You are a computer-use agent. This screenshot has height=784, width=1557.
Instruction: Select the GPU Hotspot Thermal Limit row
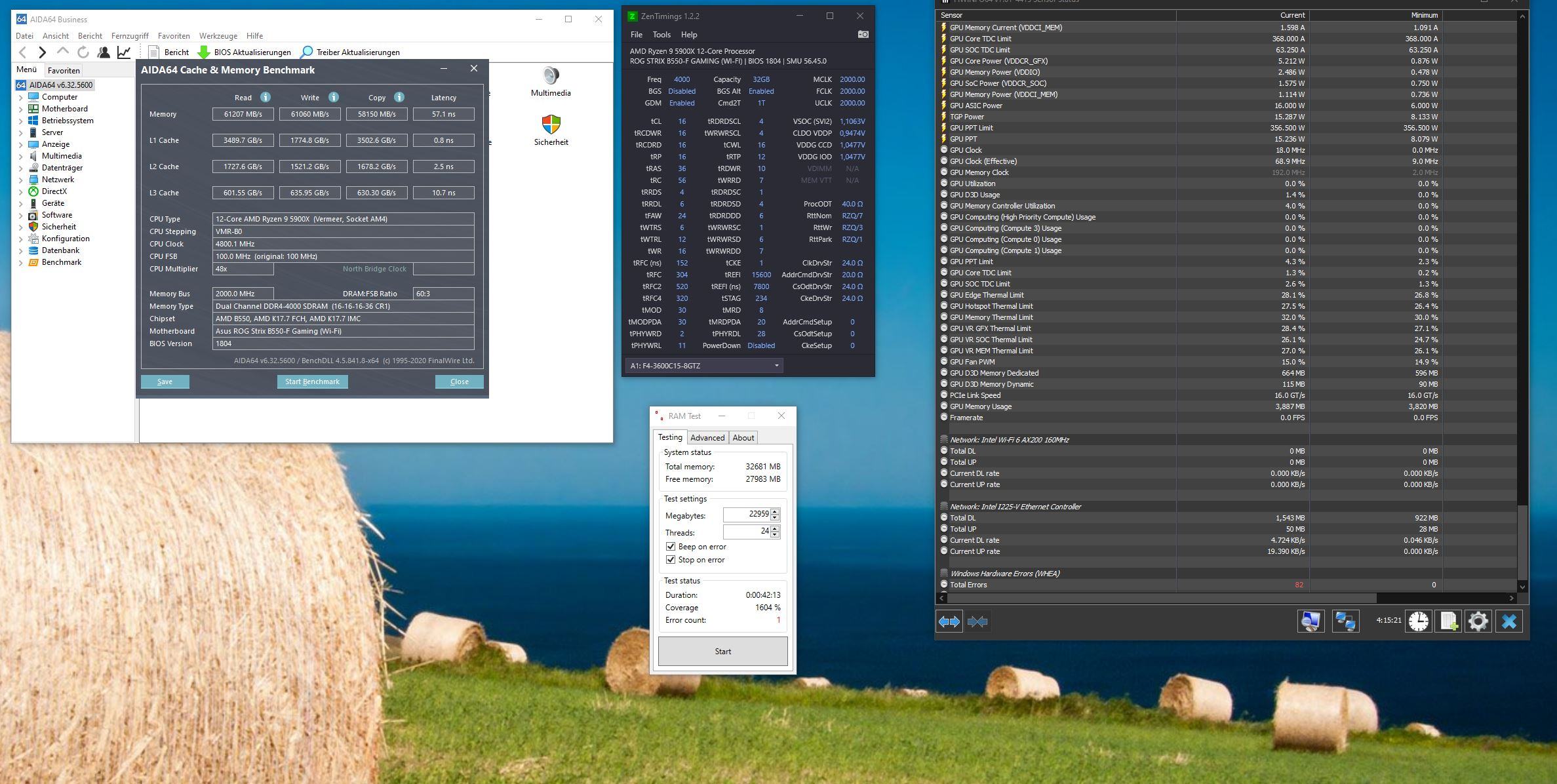click(x=1227, y=306)
